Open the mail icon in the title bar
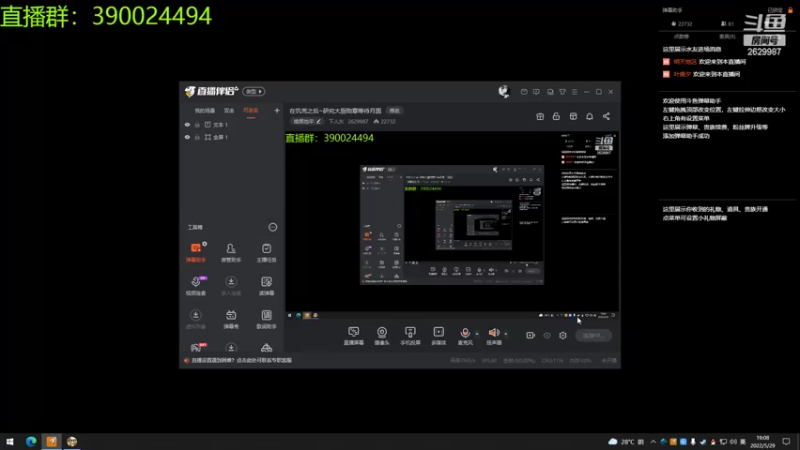The width and height of the screenshot is (800, 450). pos(524,92)
